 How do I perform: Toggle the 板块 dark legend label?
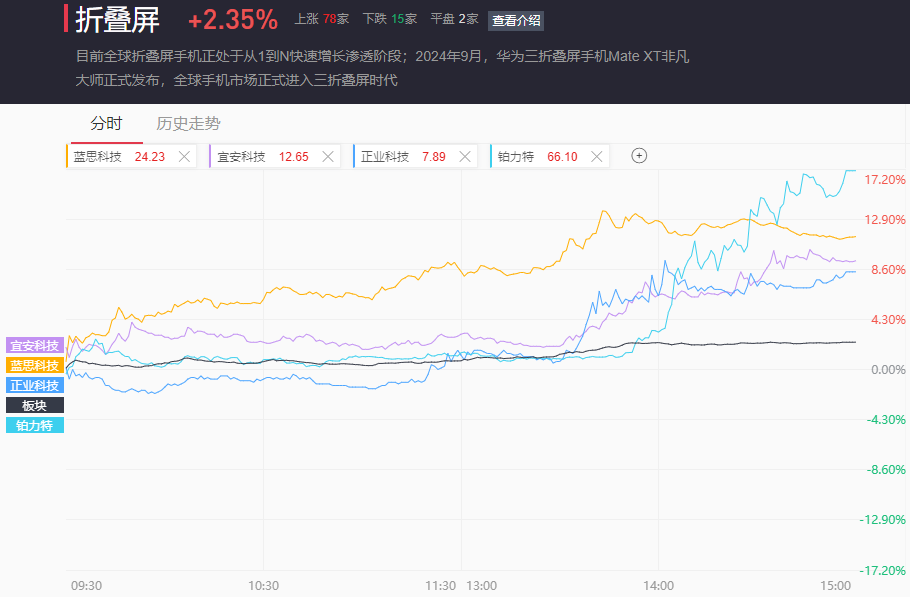(x=35, y=405)
